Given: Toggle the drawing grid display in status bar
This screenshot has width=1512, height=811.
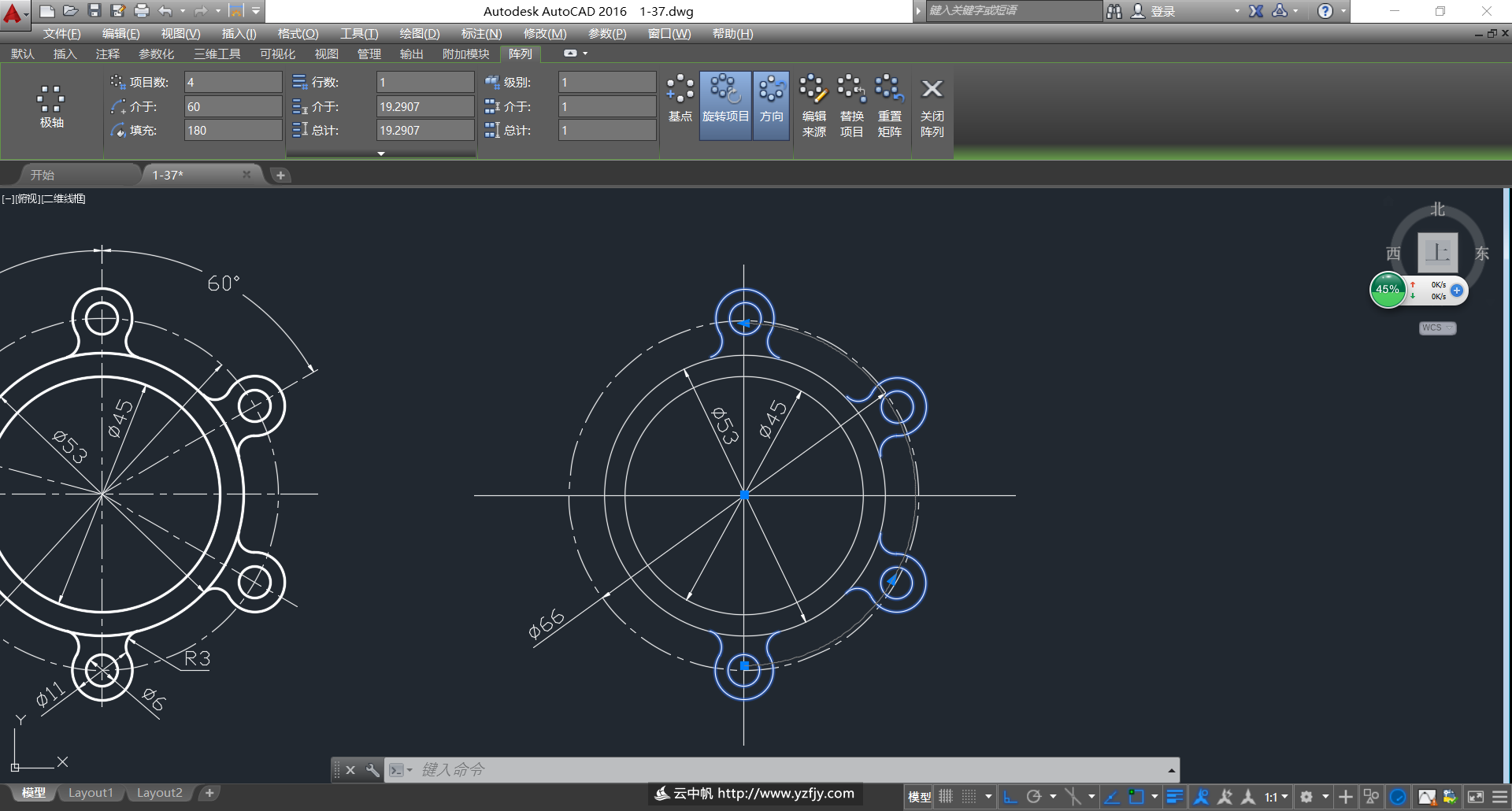Looking at the screenshot, I should [946, 797].
